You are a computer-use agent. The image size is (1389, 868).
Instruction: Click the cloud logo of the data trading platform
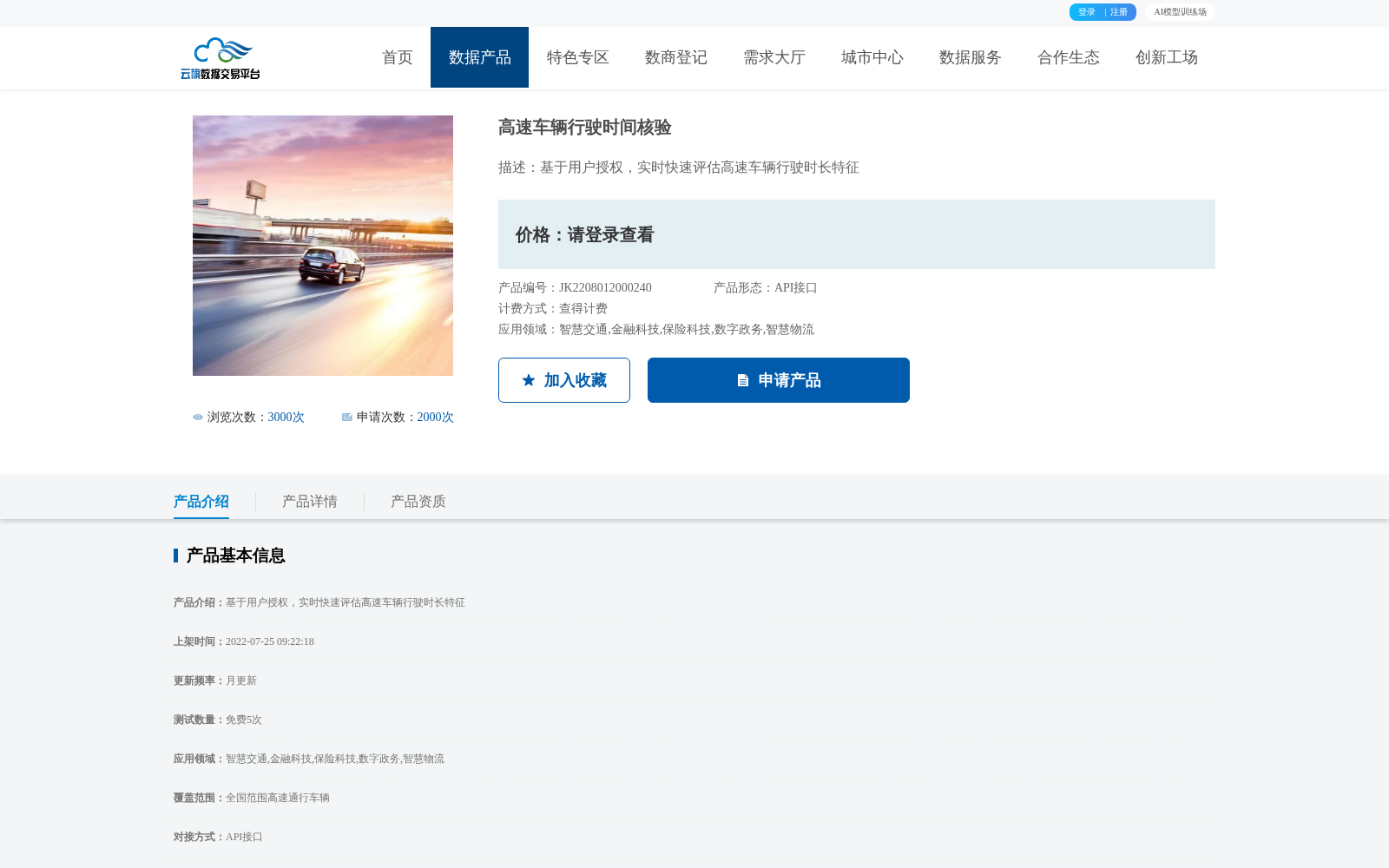coord(221,58)
